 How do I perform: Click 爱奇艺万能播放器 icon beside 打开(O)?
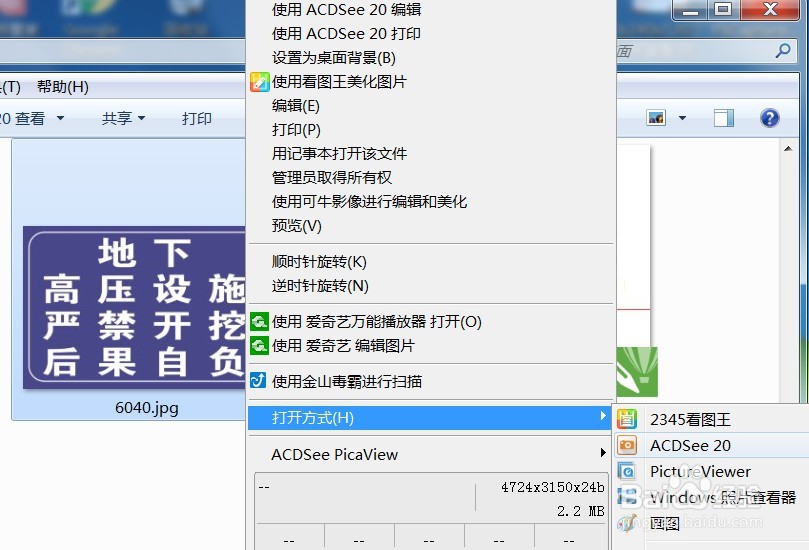point(259,321)
